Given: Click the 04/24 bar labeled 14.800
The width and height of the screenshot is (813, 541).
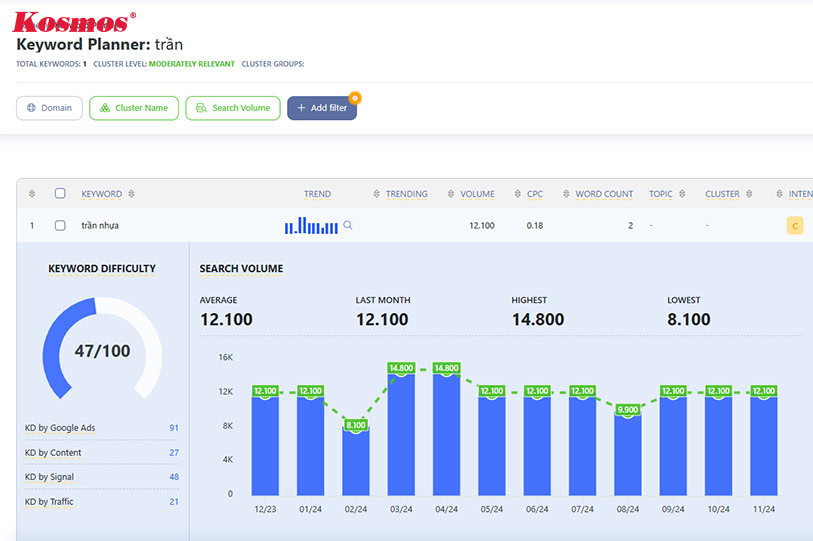Looking at the screenshot, I should [x=446, y=434].
